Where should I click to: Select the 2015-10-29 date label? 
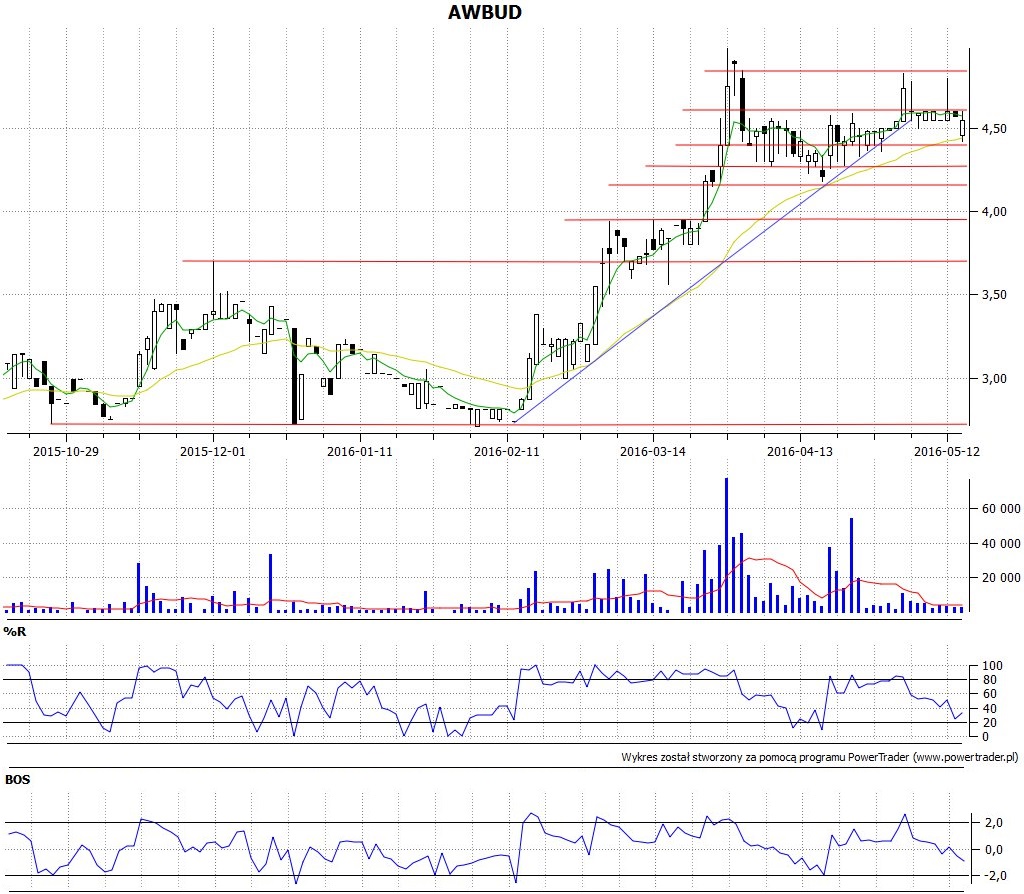[65, 451]
